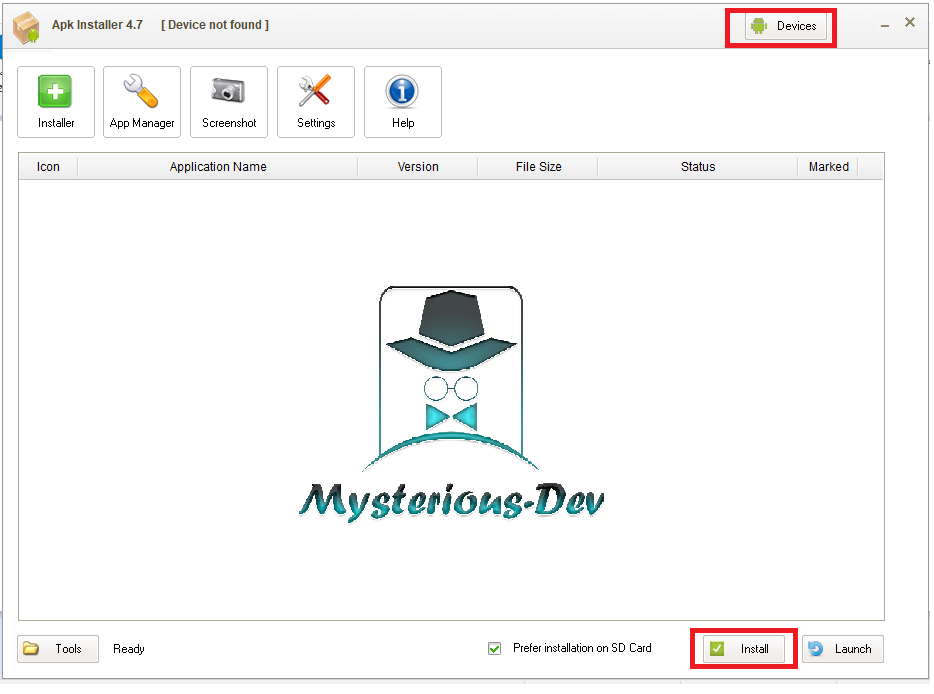
Task: Toggle Prefer installation on SD Card checkbox
Action: (495, 649)
